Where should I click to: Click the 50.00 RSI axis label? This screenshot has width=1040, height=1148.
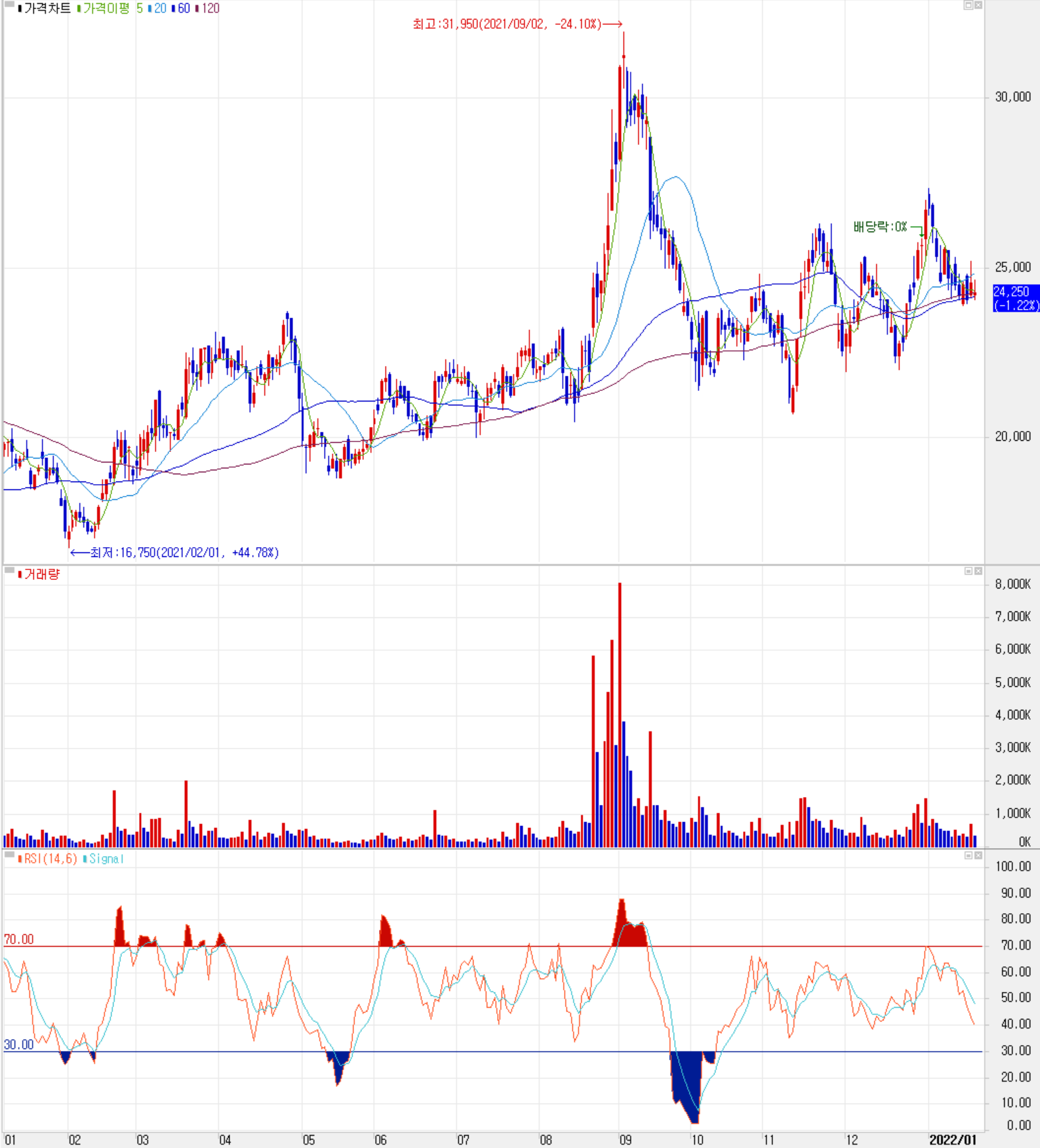pyautogui.click(x=1016, y=998)
